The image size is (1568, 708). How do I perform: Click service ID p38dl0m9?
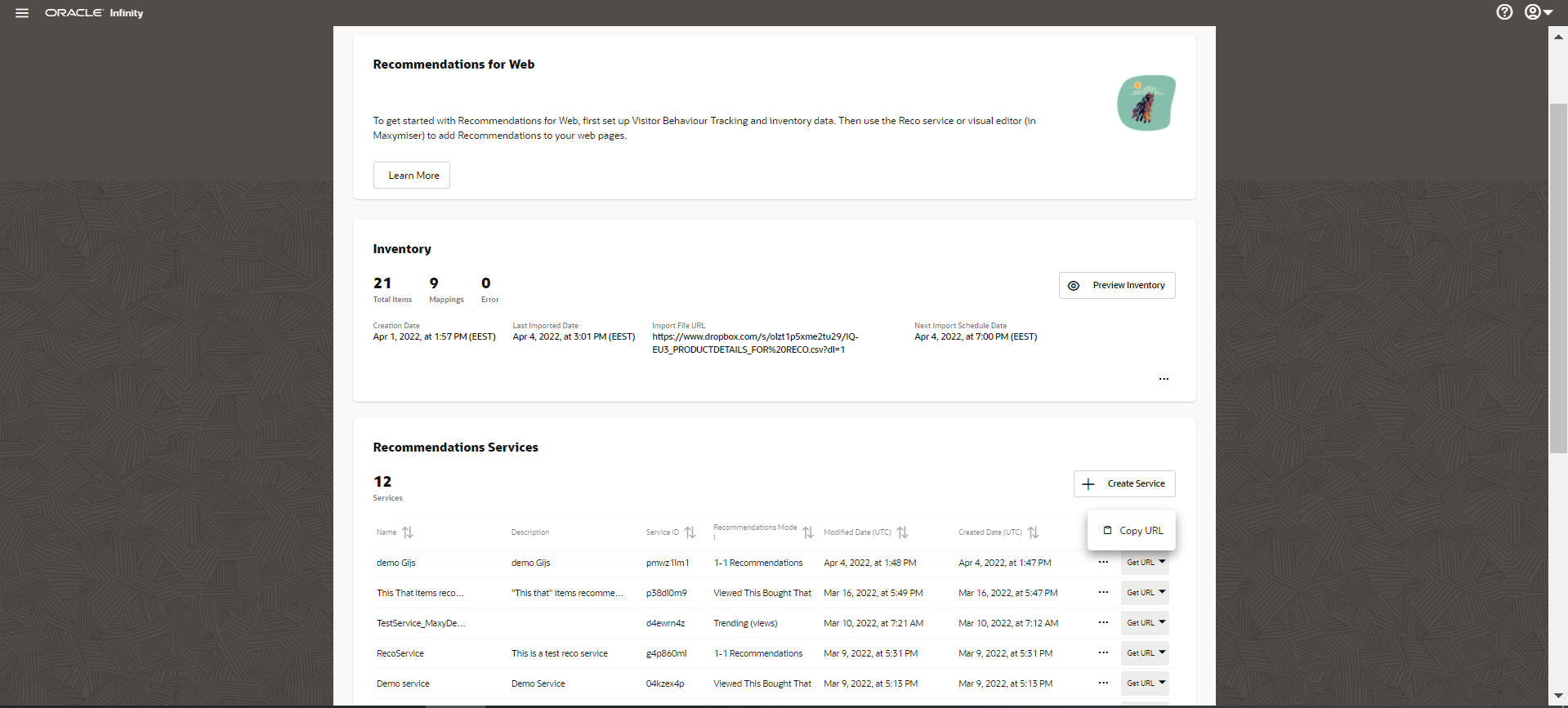point(667,593)
